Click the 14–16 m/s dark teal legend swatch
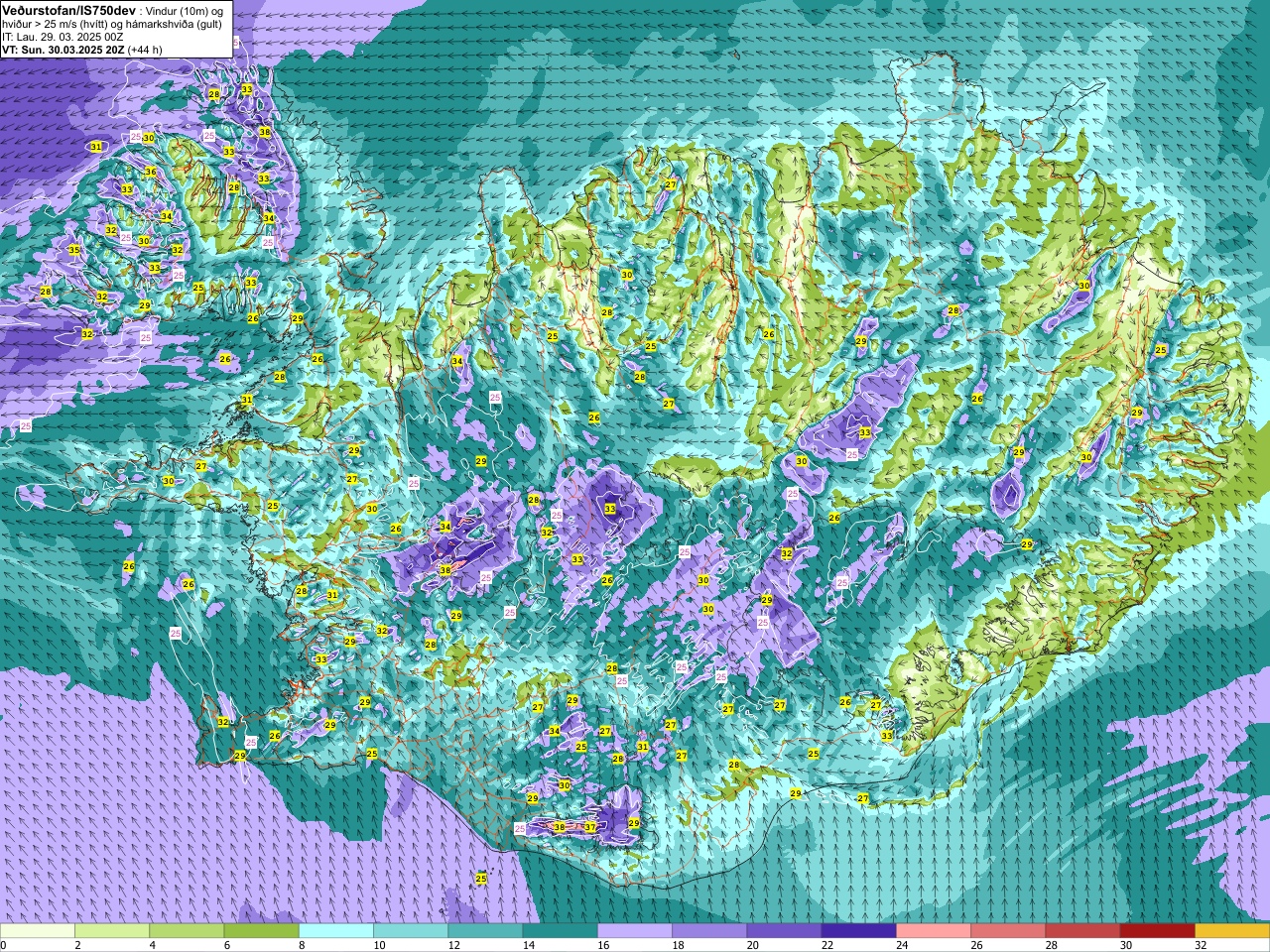This screenshot has width=1270, height=952. click(x=560, y=931)
